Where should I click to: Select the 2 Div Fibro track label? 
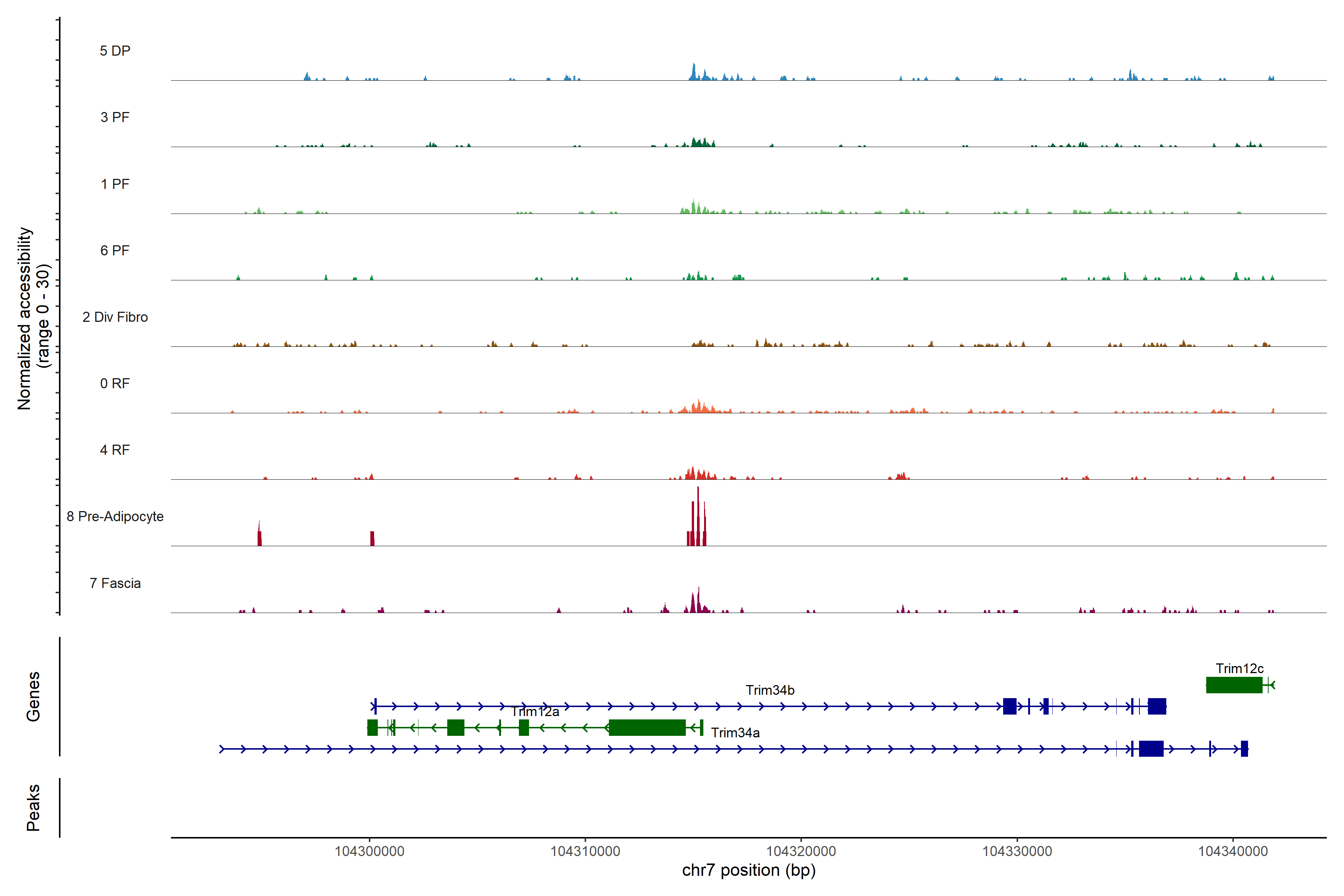[115, 317]
